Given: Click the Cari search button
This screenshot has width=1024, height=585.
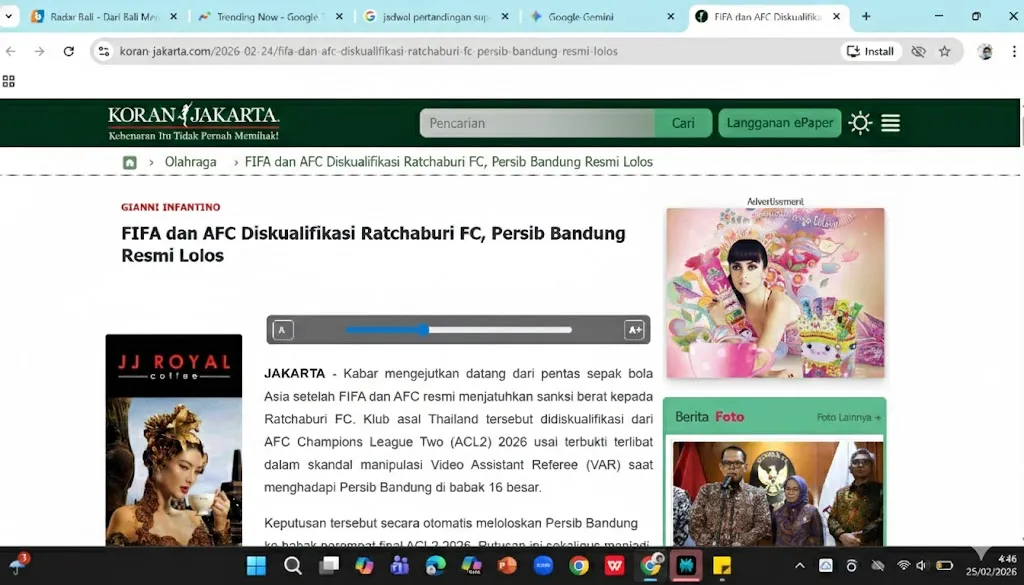Looking at the screenshot, I should coord(683,123).
